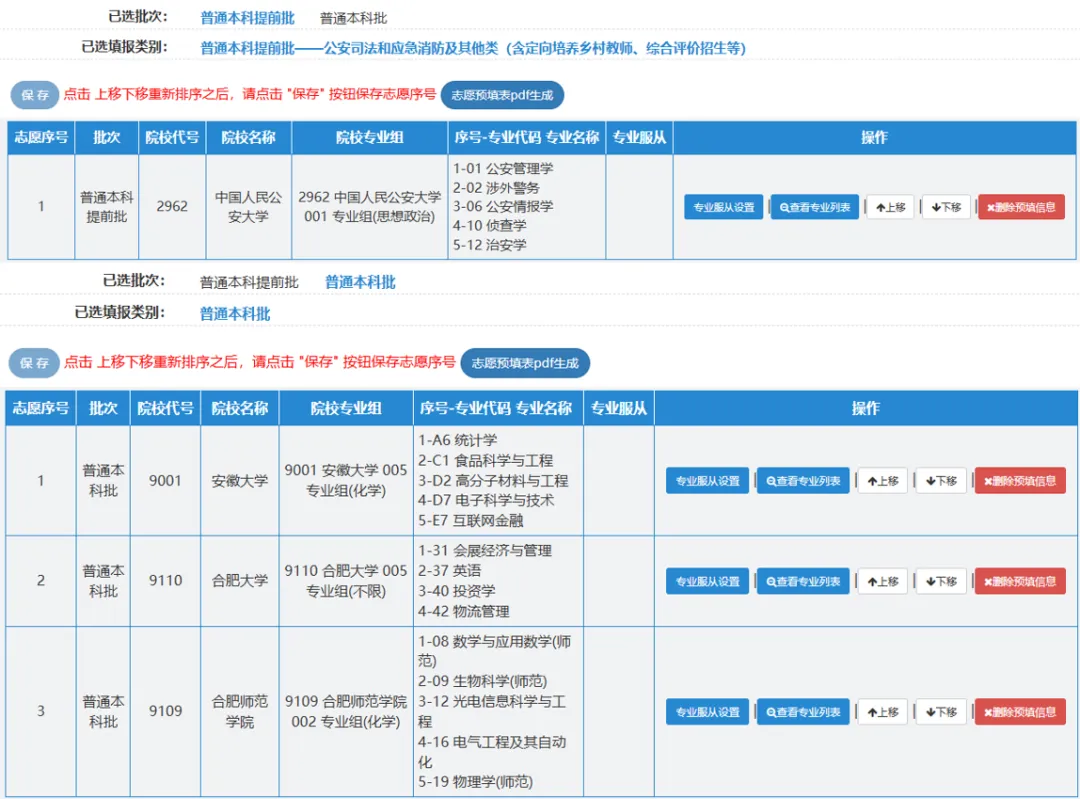The image size is (1080, 799).
Task: Open 专业服从设置 for 合肥大学 row
Action: 707,581
